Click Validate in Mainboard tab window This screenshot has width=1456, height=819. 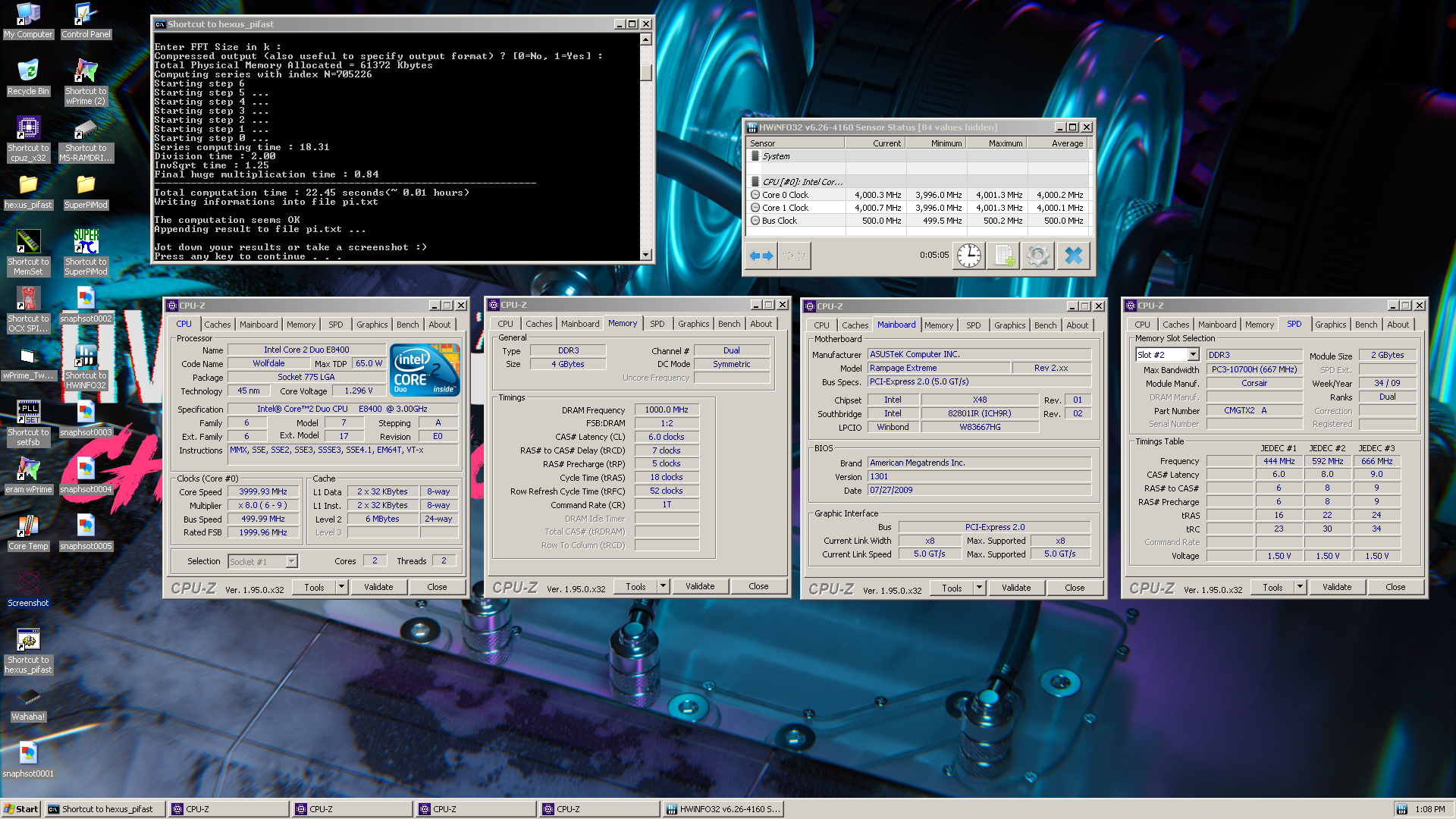point(1016,588)
